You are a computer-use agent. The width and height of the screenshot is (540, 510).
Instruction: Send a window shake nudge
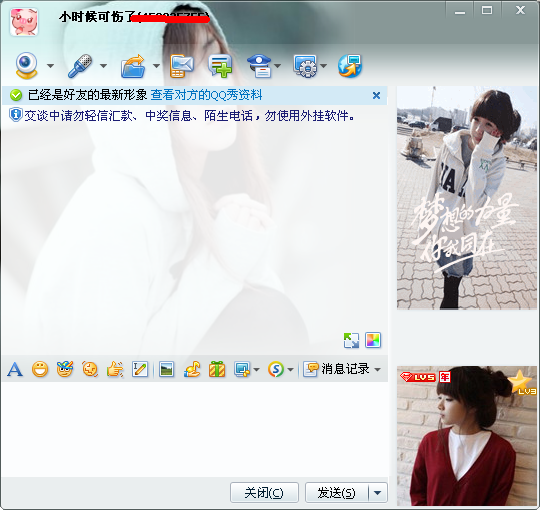pos(90,370)
